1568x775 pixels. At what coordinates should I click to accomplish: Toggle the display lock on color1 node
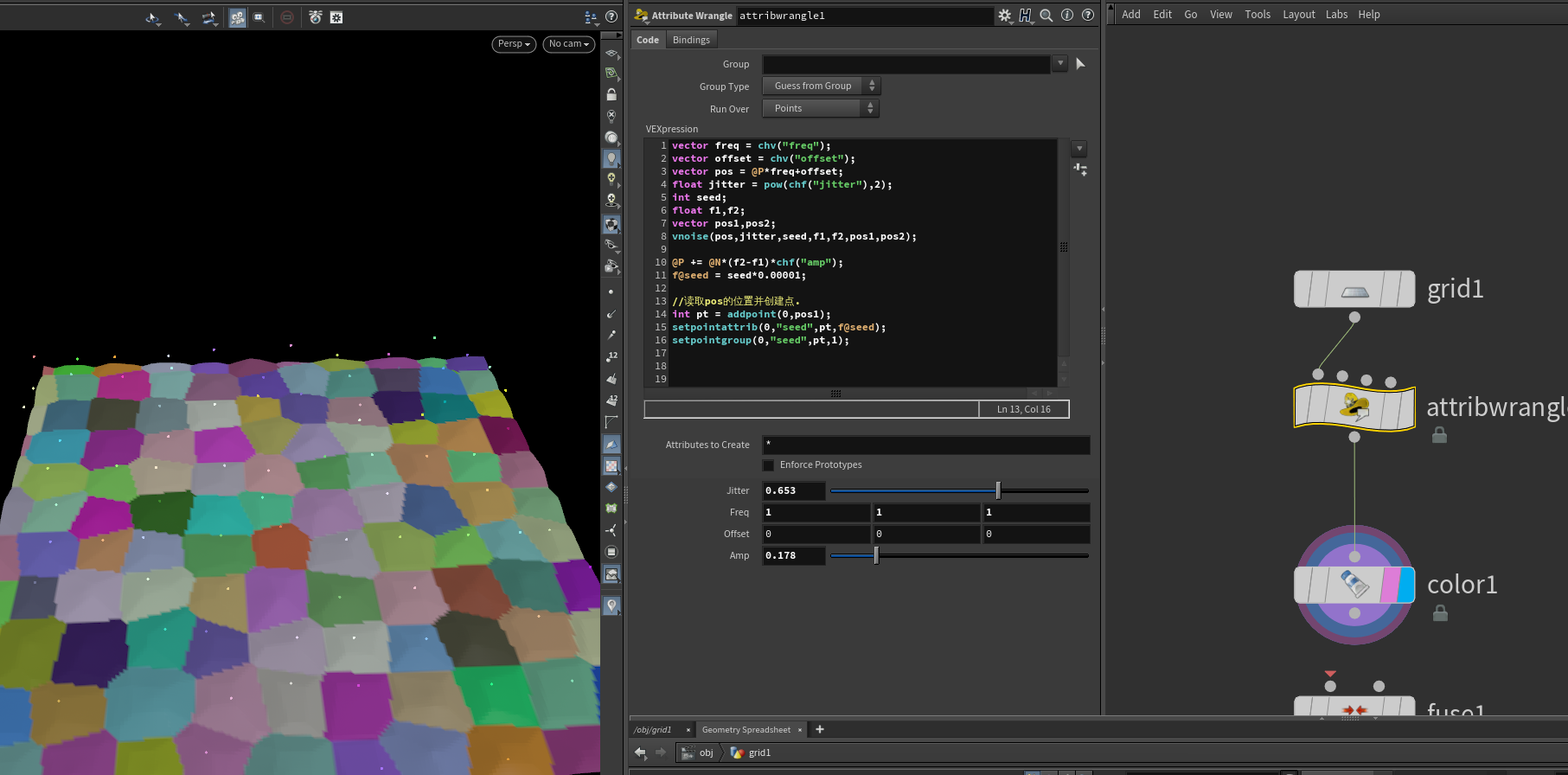pyautogui.click(x=1440, y=613)
